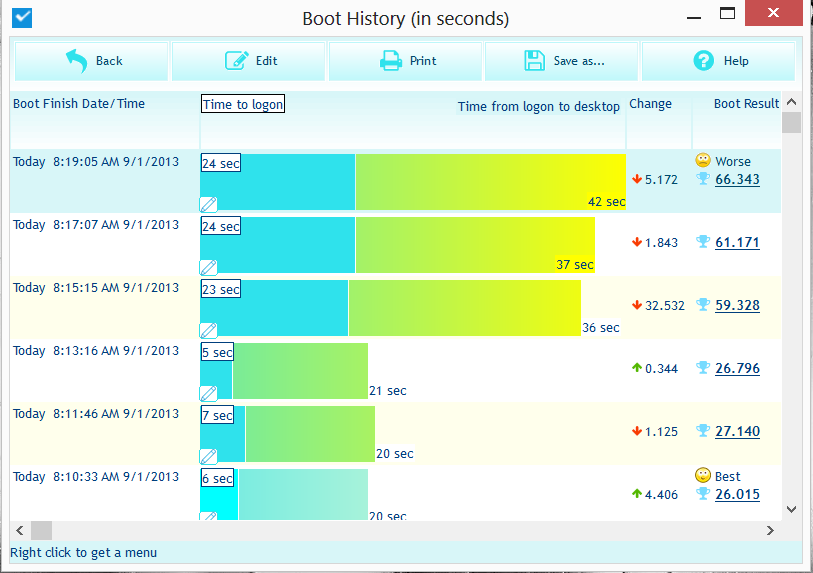This screenshot has height=573, width=813.
Task: Open the best boot result 26.015
Action: [x=737, y=494]
